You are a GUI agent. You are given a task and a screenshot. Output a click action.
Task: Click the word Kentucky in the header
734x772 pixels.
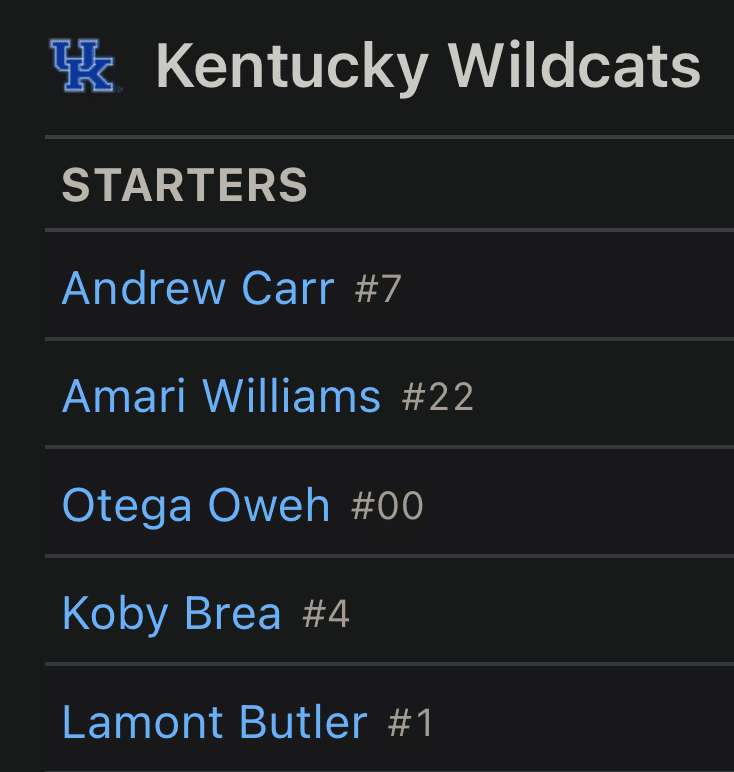292,66
